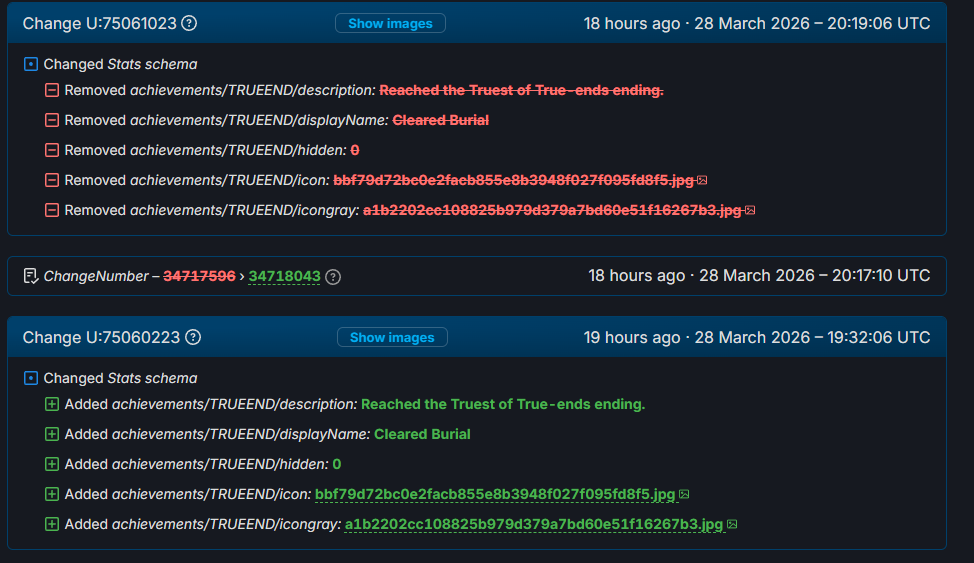
Task: Show images for Change U:75060223
Action: pyautogui.click(x=392, y=337)
